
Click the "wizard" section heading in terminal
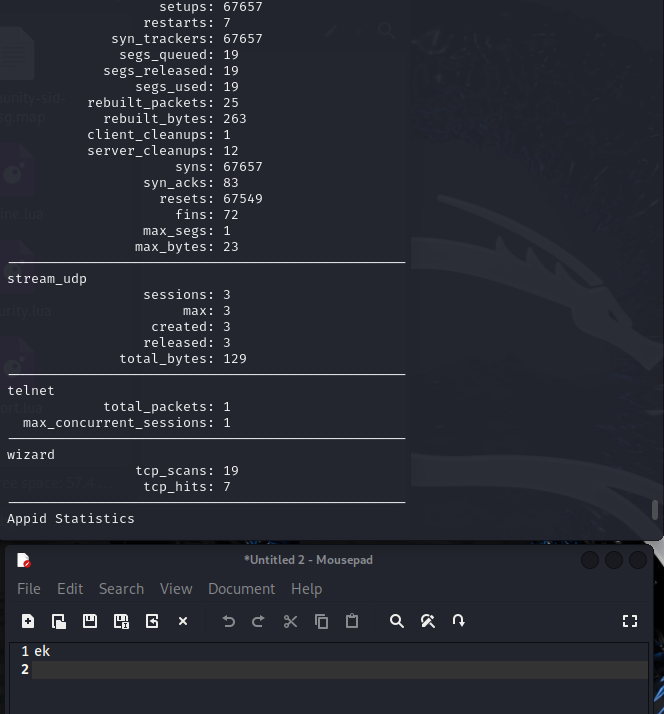(x=31, y=455)
